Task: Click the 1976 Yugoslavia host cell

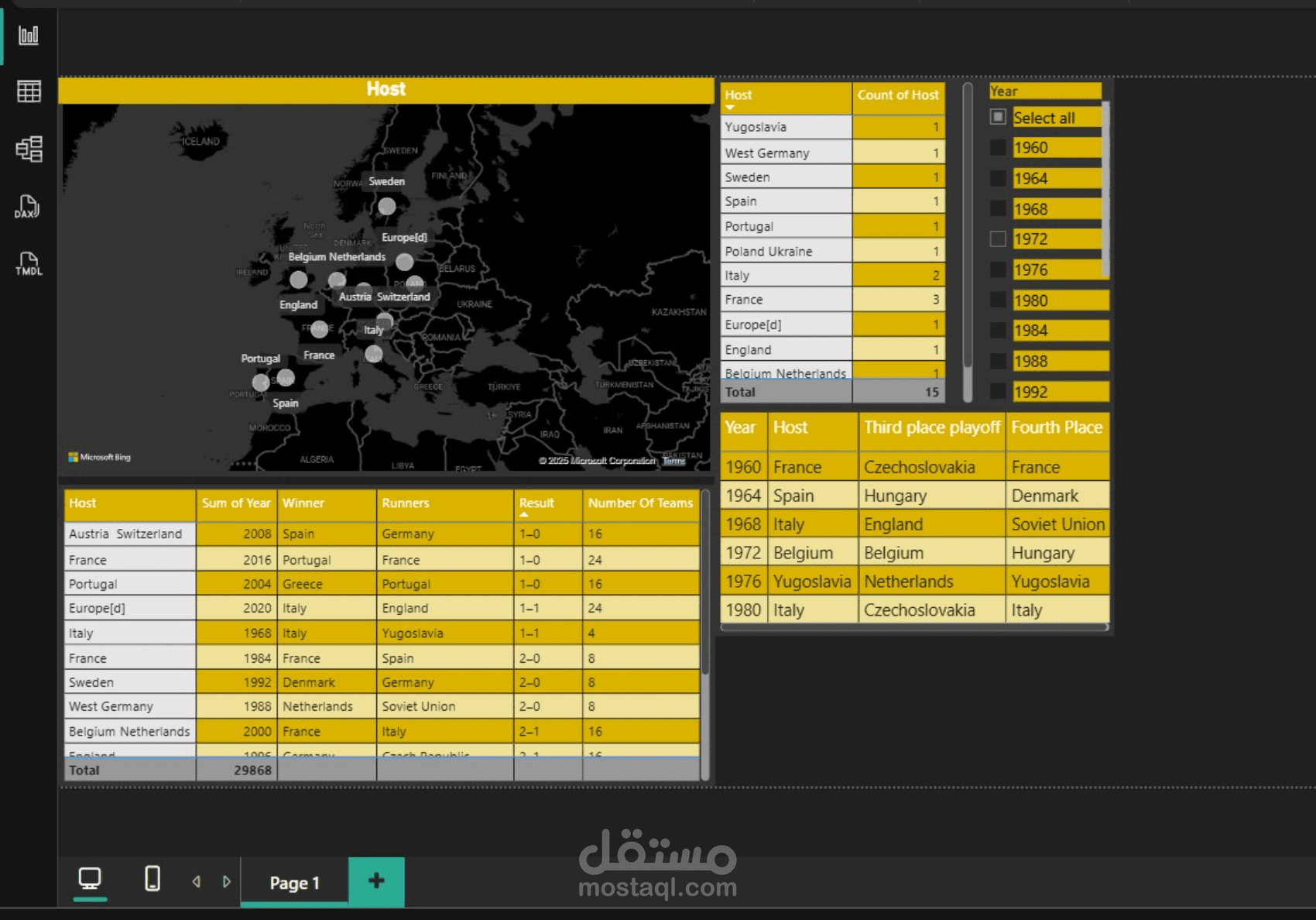Action: point(813,582)
